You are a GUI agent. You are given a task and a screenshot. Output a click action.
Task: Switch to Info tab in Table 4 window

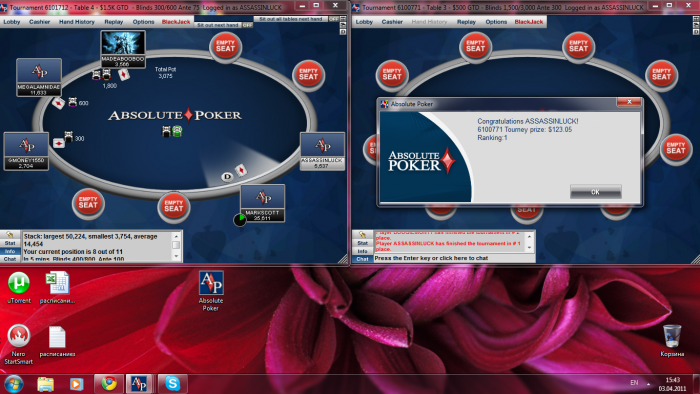click(10, 251)
